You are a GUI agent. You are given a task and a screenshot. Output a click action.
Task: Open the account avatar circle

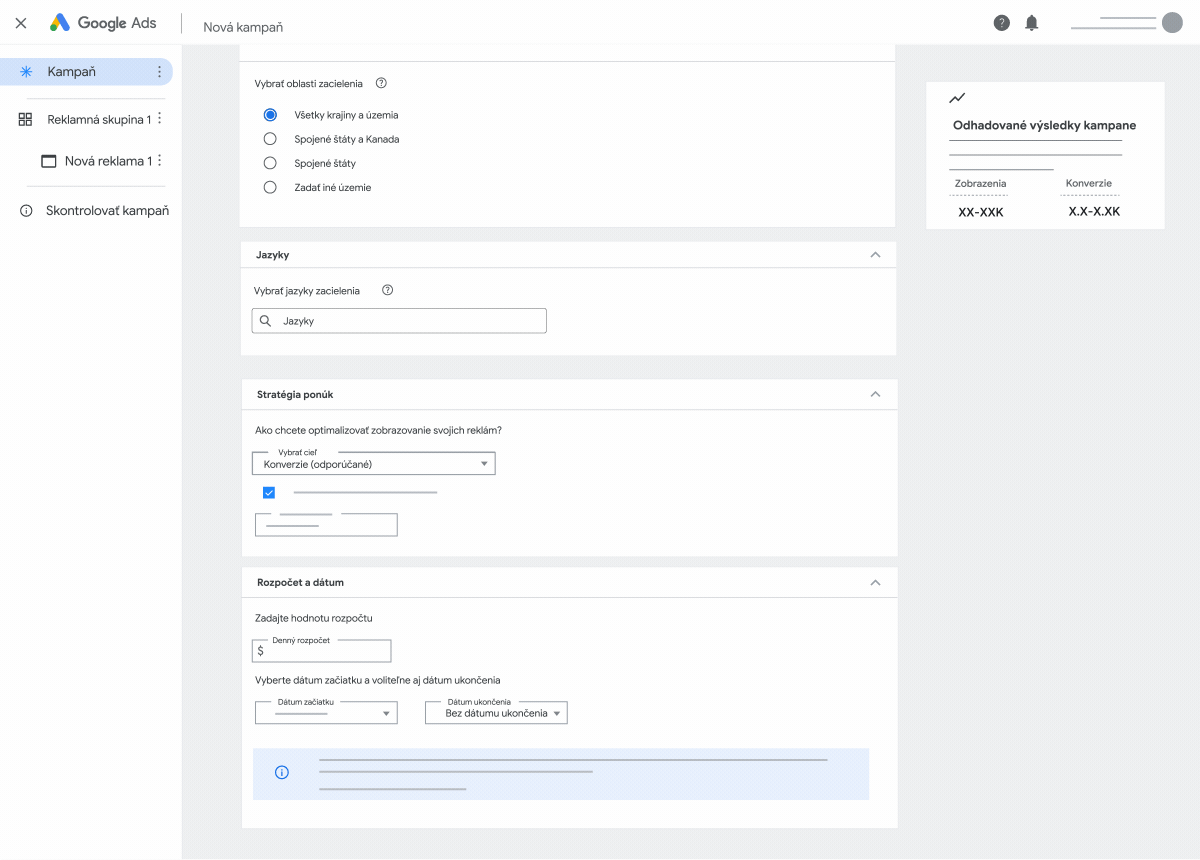point(1172,23)
